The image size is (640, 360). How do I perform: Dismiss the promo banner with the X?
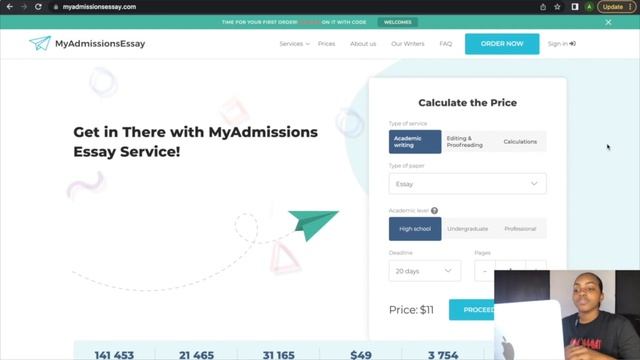(608, 22)
